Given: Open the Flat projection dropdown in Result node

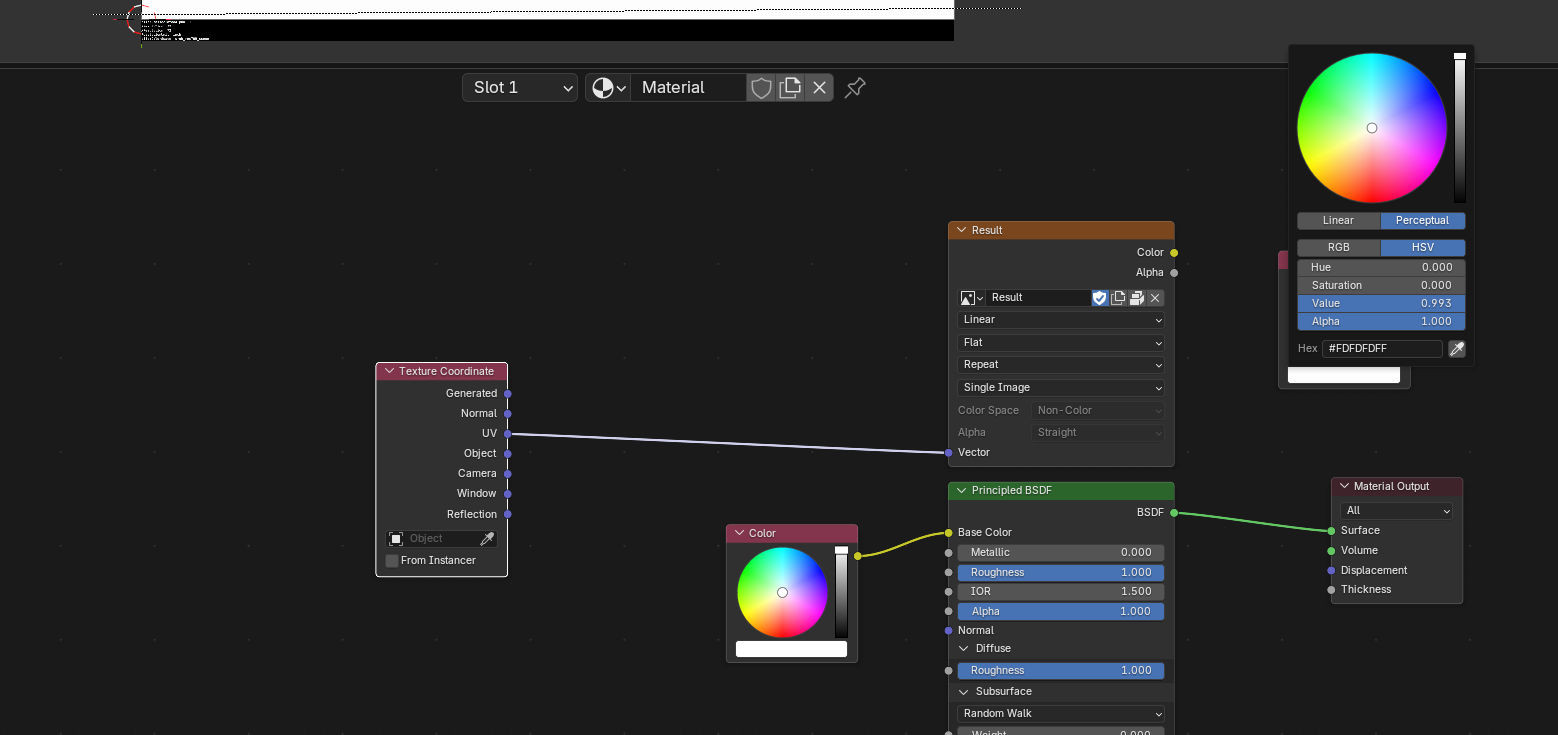Looking at the screenshot, I should (x=1061, y=343).
